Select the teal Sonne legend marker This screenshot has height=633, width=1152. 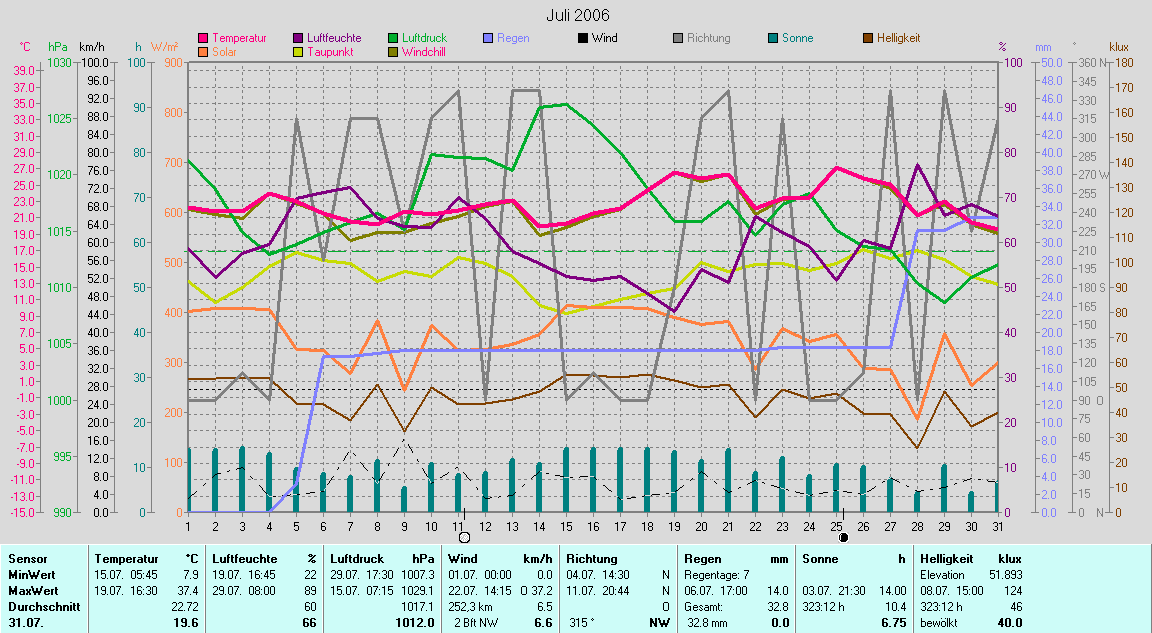click(773, 38)
